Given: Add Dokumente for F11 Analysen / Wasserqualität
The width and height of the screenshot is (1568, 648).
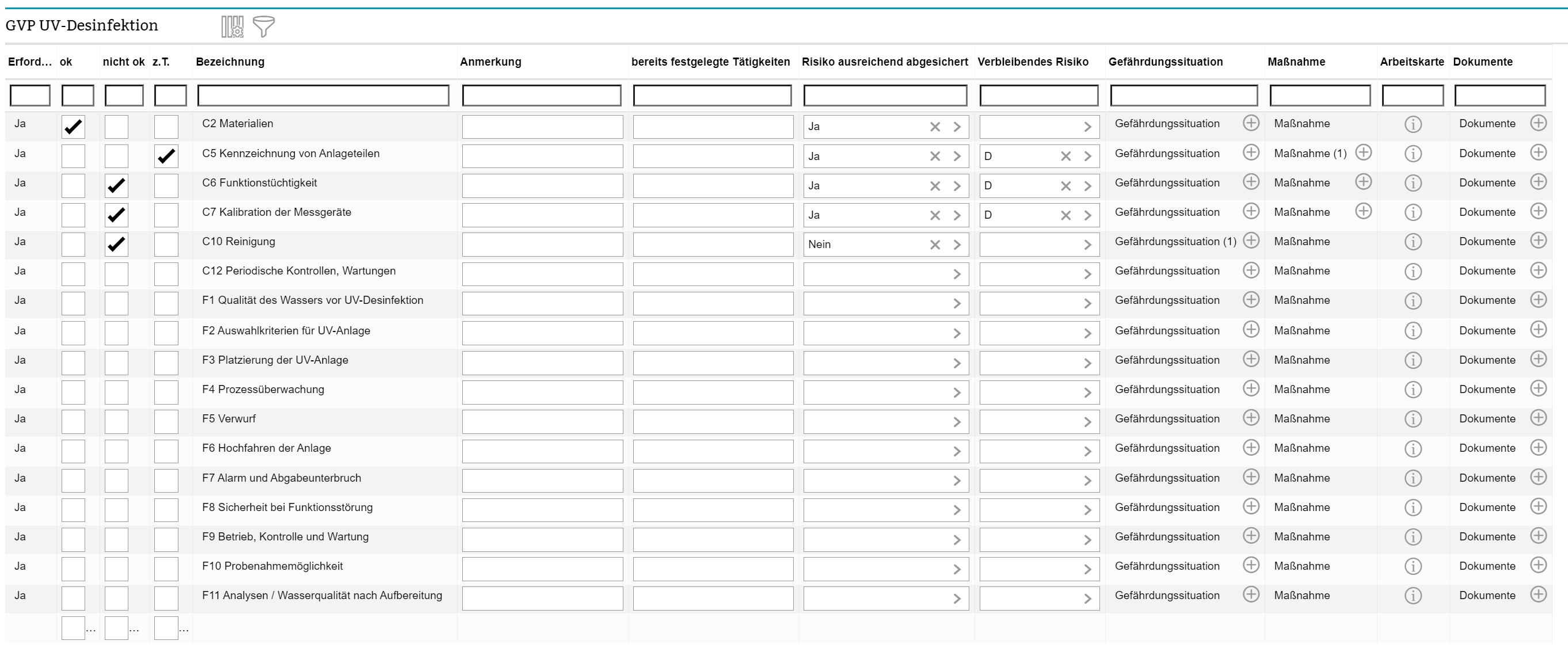Looking at the screenshot, I should (1540, 596).
